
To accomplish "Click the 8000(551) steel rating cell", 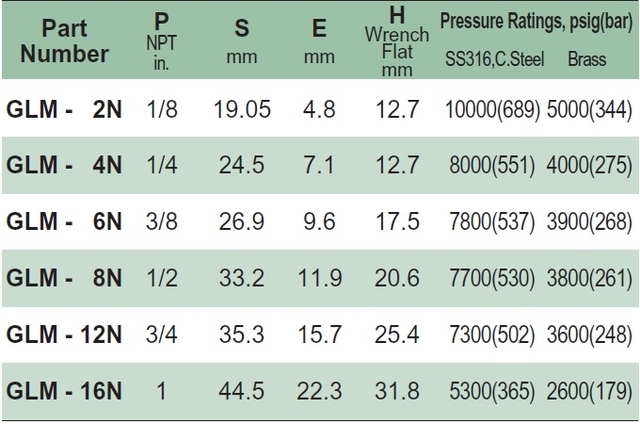I will (492, 165).
